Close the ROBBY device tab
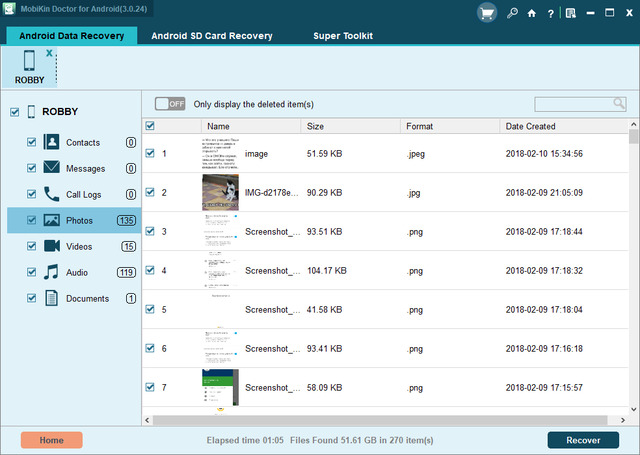This screenshot has width=640, height=455. [x=48, y=51]
